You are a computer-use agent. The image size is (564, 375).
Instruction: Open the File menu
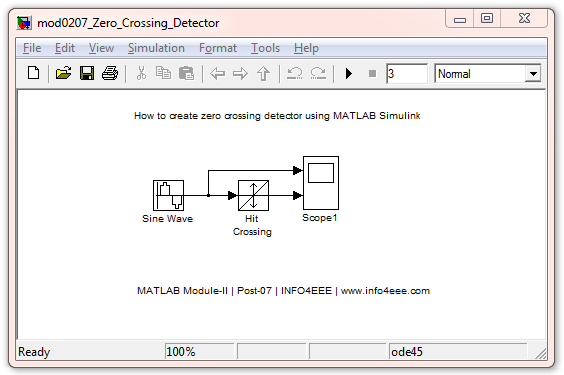32,48
